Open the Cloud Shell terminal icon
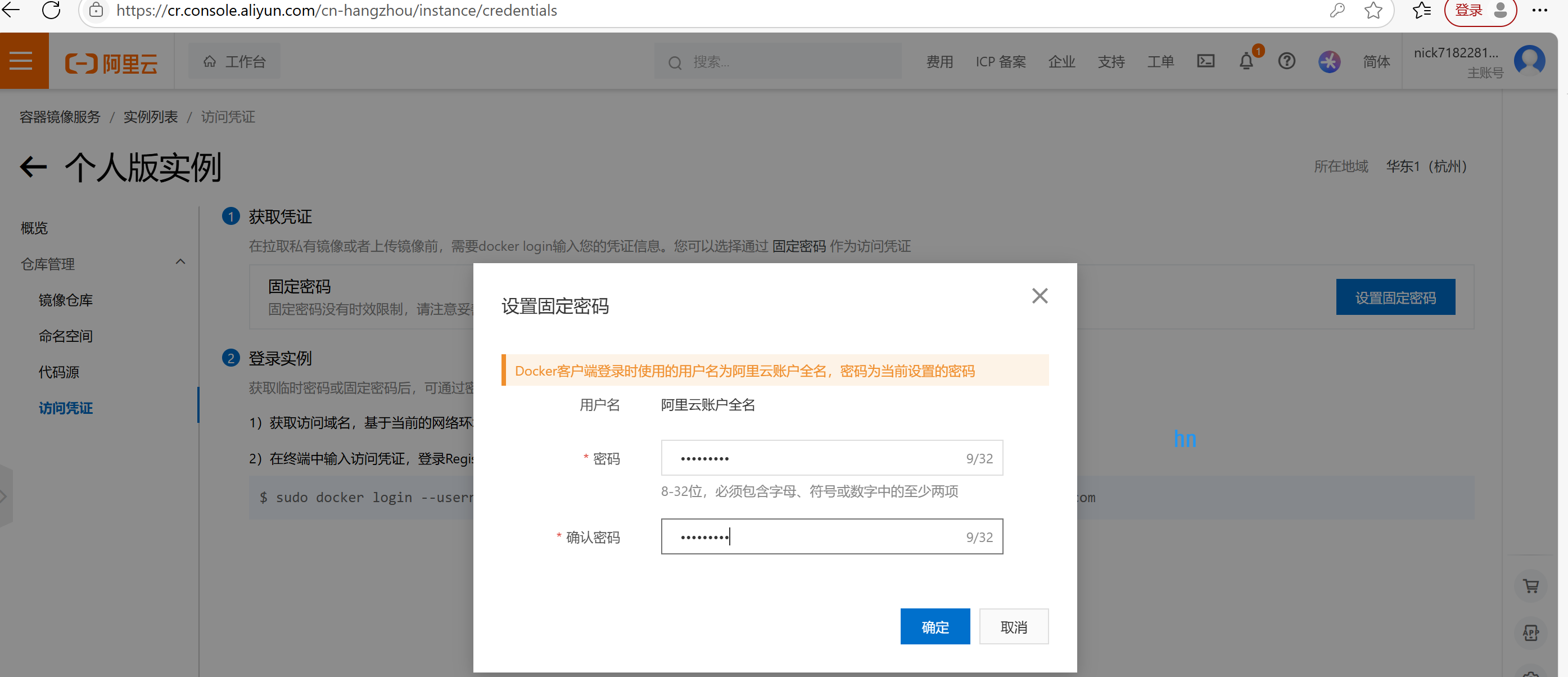 point(1205,61)
